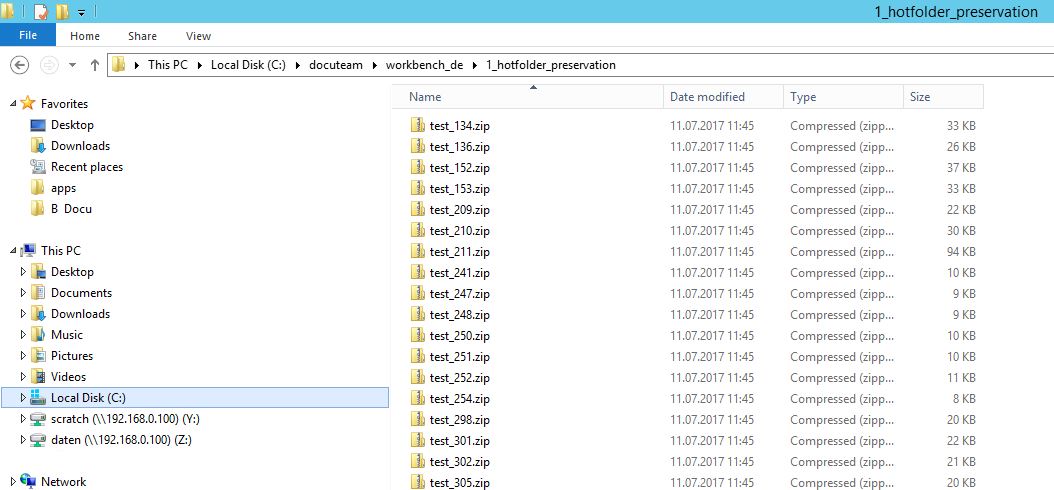1054x490 pixels.
Task: Click the Back navigation arrow
Action: (19, 65)
